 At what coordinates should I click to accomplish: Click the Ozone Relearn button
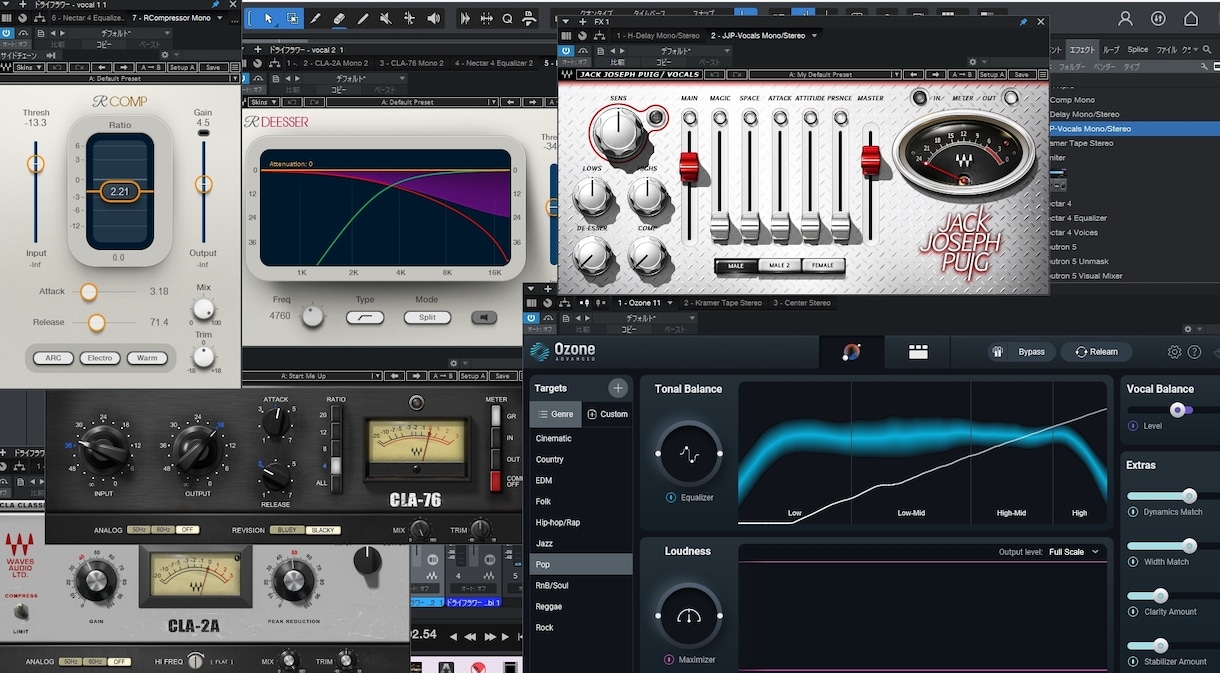tap(1097, 352)
